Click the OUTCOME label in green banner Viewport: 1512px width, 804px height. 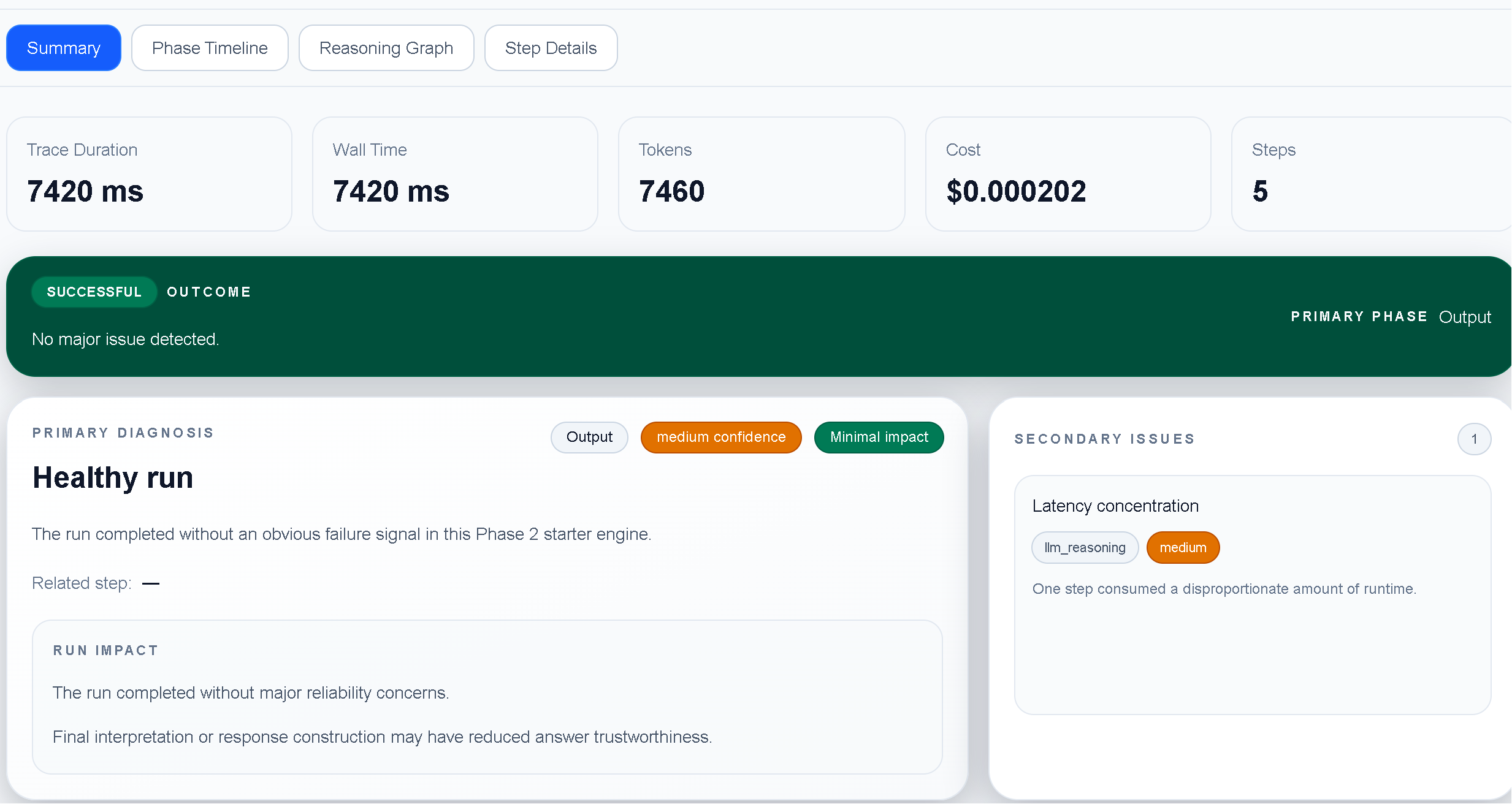[209, 292]
